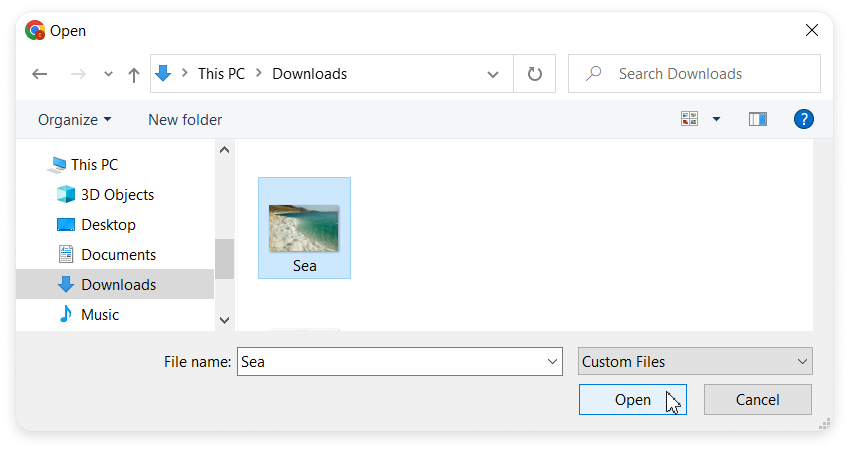Toggle the preview pane icon

pyautogui.click(x=757, y=119)
